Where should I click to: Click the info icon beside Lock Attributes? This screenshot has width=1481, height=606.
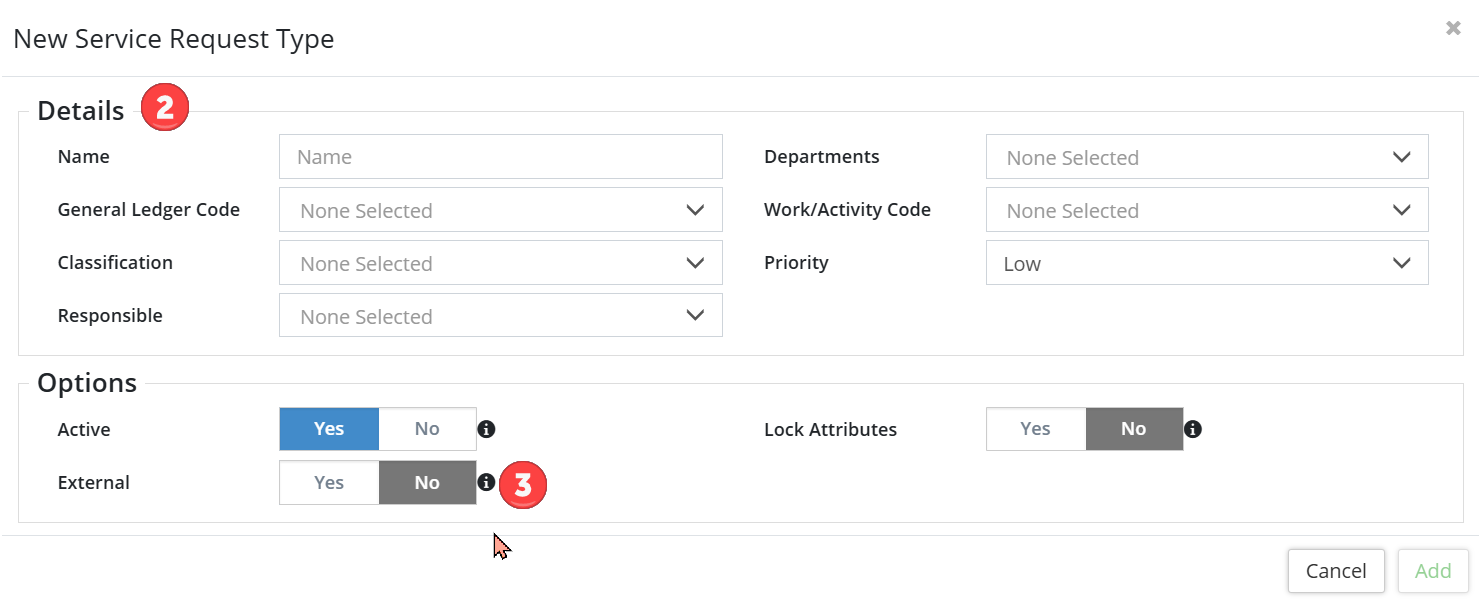(x=1192, y=429)
